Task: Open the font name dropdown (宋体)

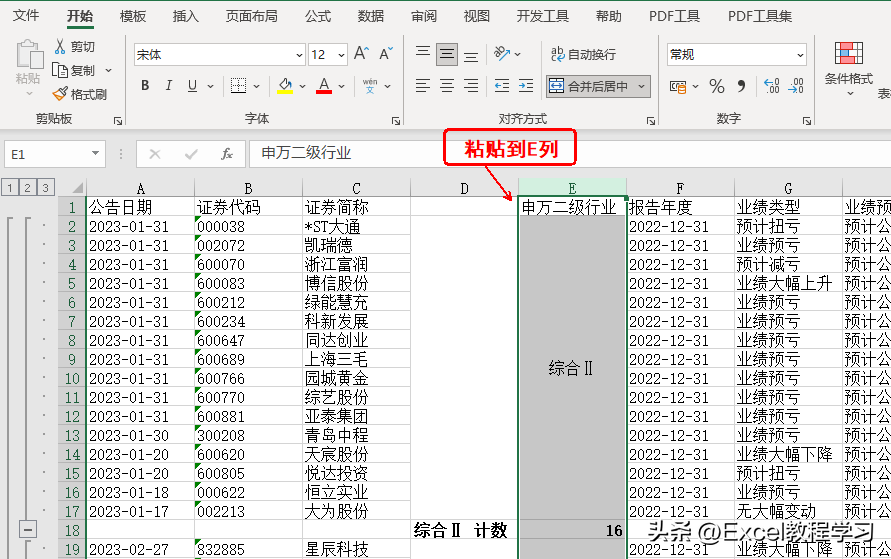Action: [300, 55]
